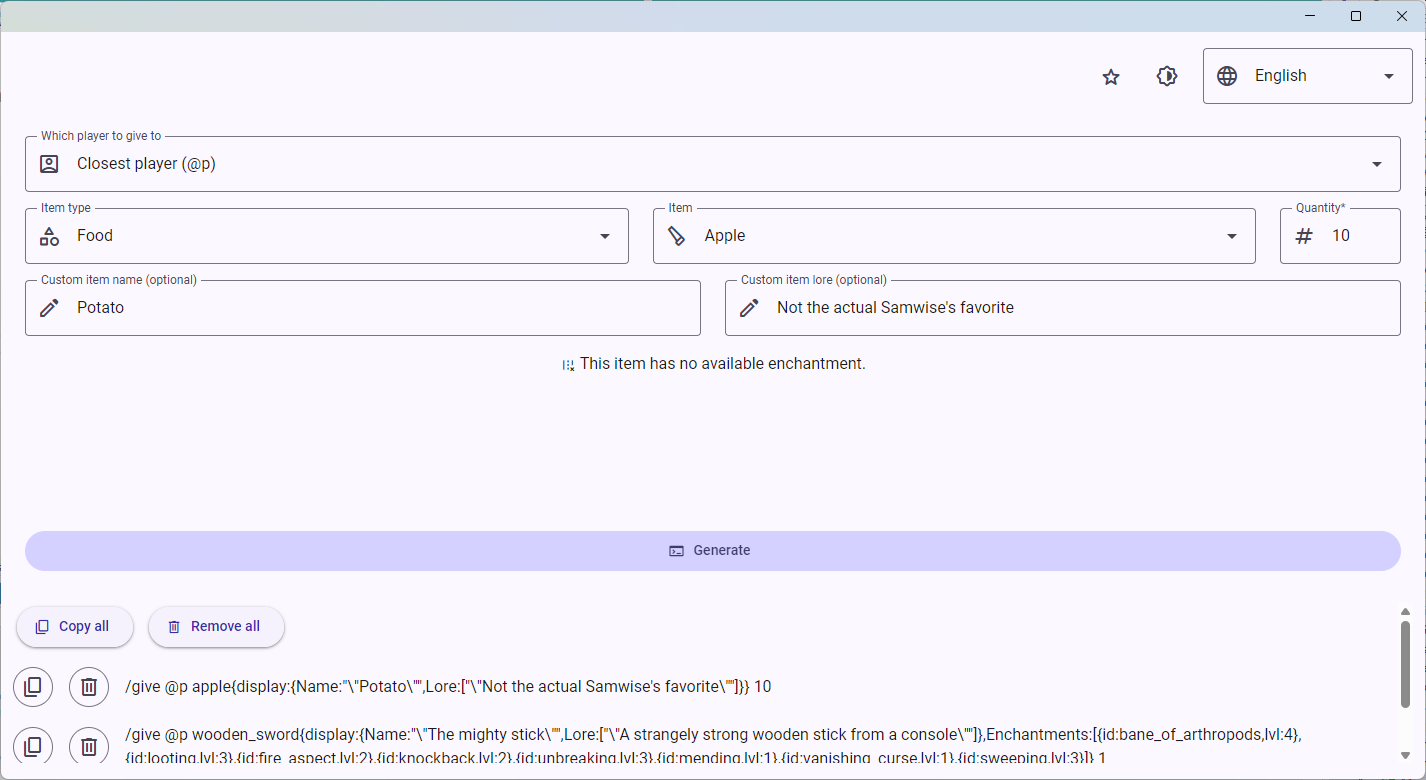1426x780 pixels.
Task: Click scrollbar down arrow in command list
Action: click(x=1405, y=755)
